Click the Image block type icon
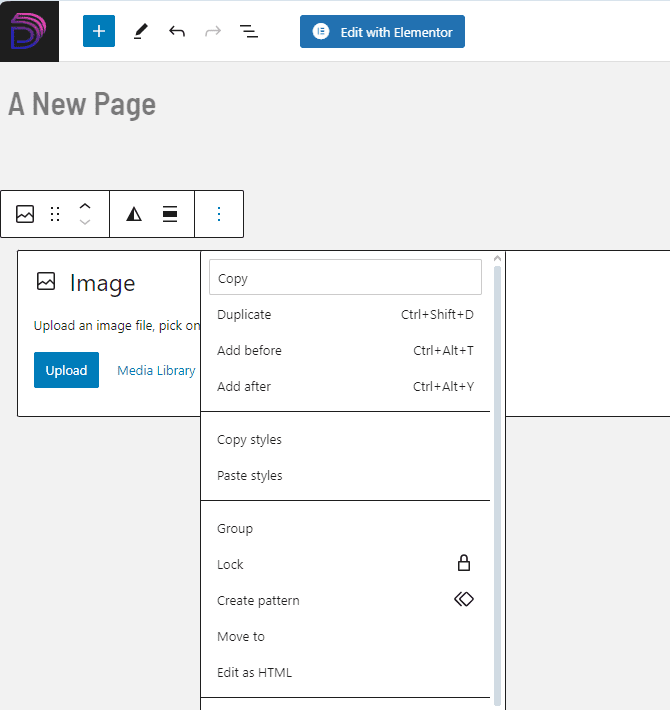This screenshot has height=710, width=670. click(x=25, y=214)
